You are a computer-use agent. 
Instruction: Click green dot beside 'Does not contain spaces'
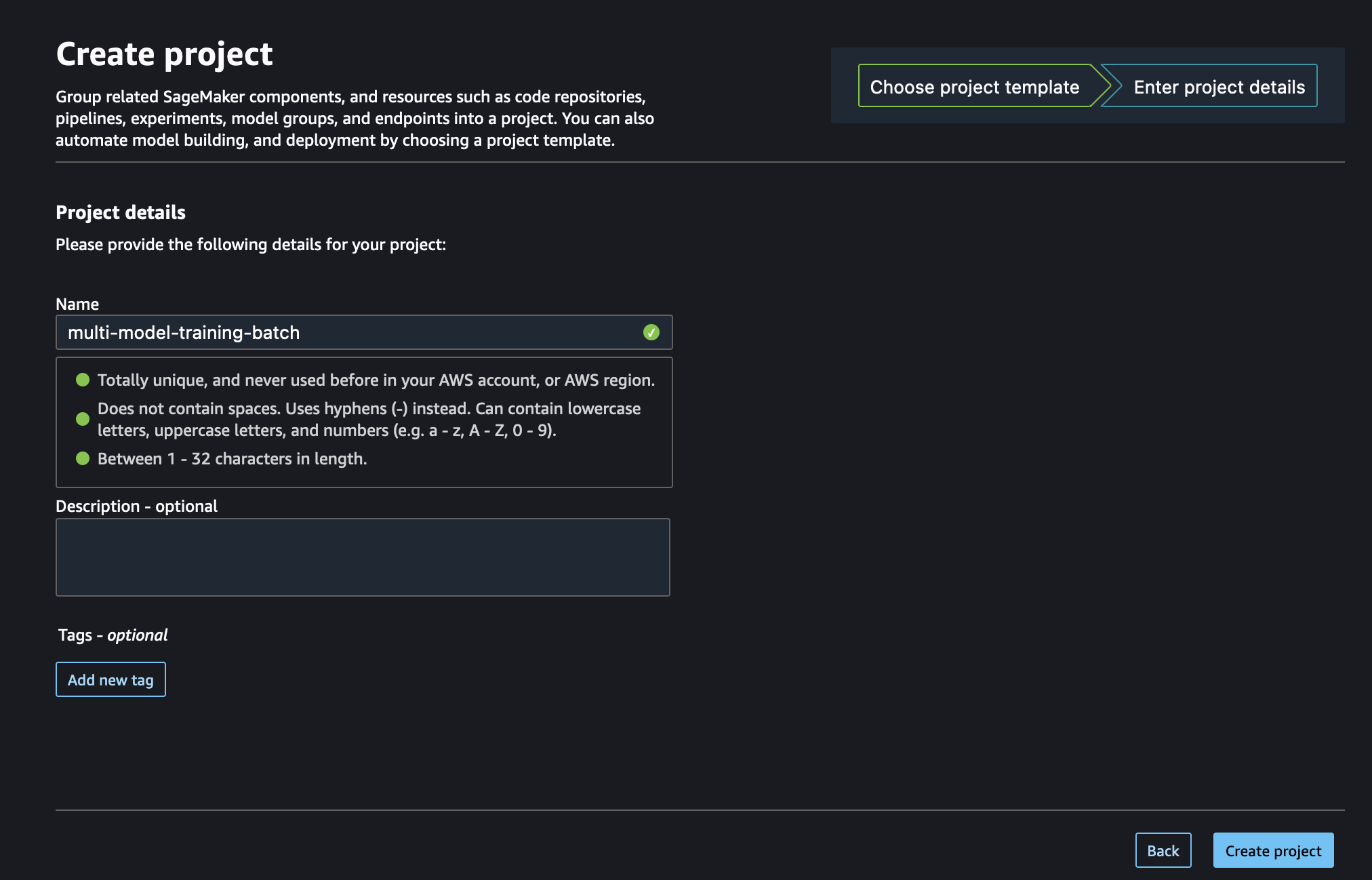coord(83,419)
